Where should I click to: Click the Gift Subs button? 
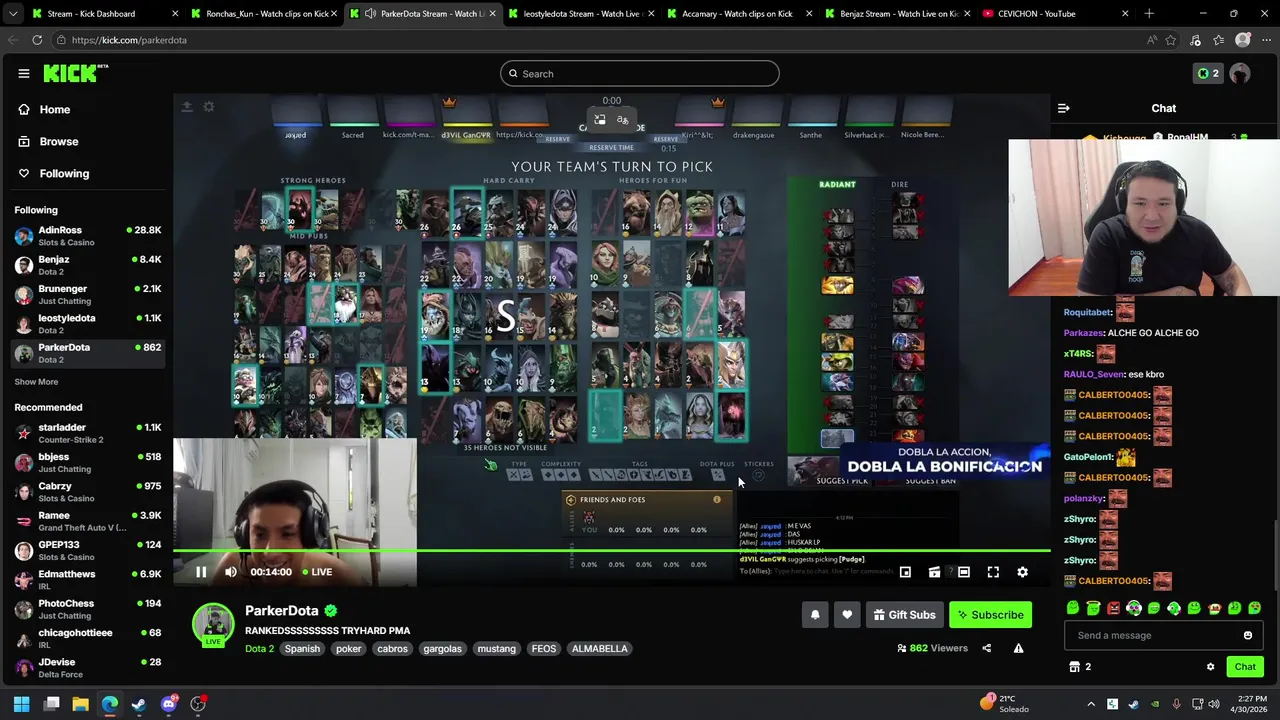point(904,615)
